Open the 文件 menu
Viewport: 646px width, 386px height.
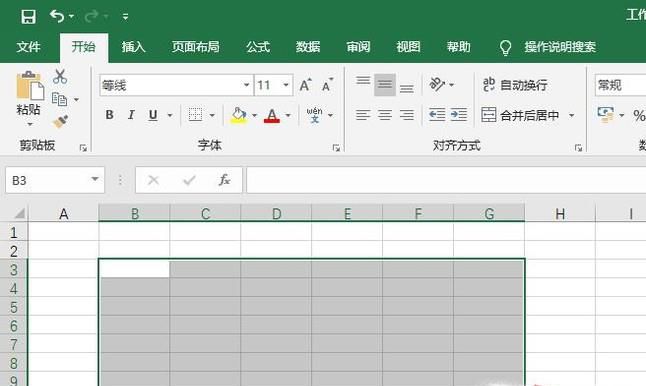point(28,47)
